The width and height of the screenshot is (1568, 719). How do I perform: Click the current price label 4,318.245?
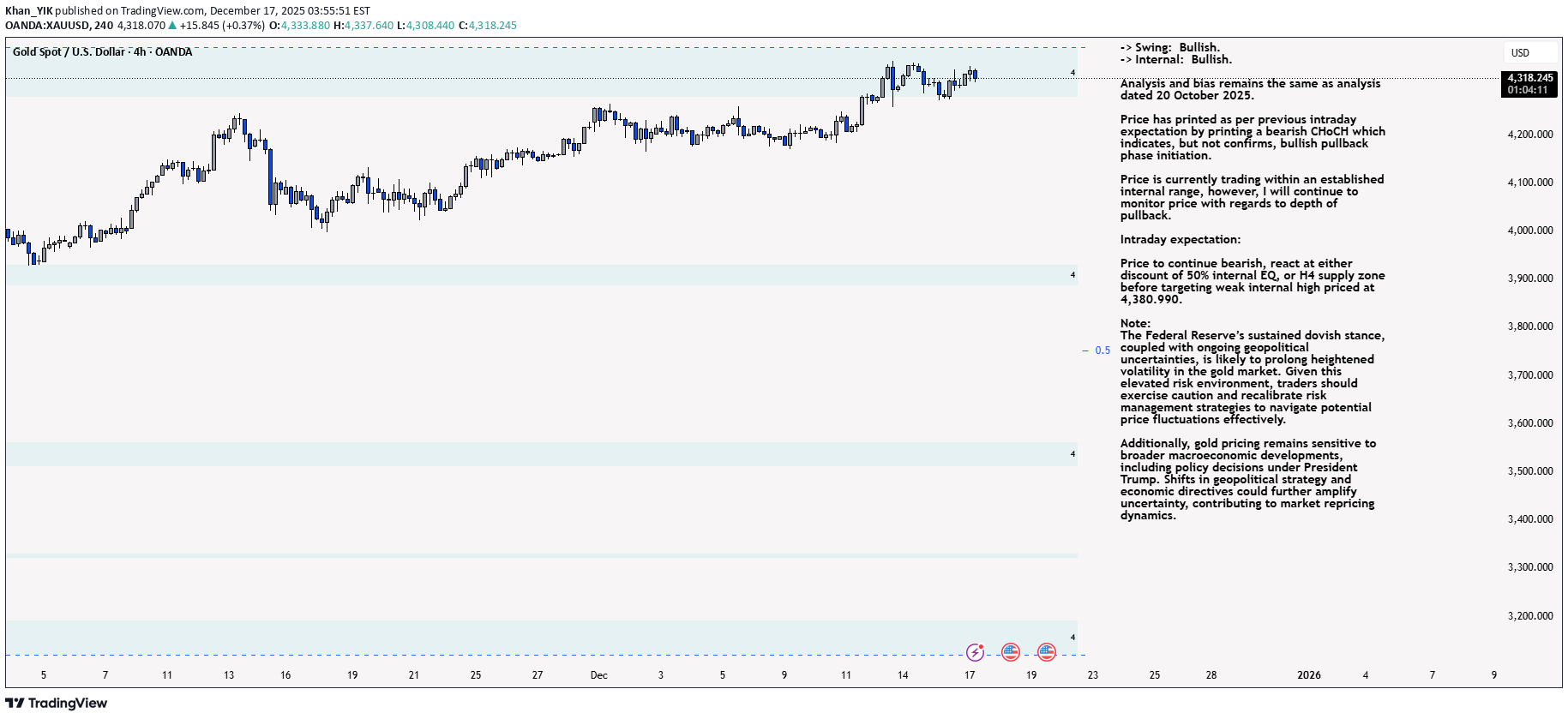pos(1530,78)
